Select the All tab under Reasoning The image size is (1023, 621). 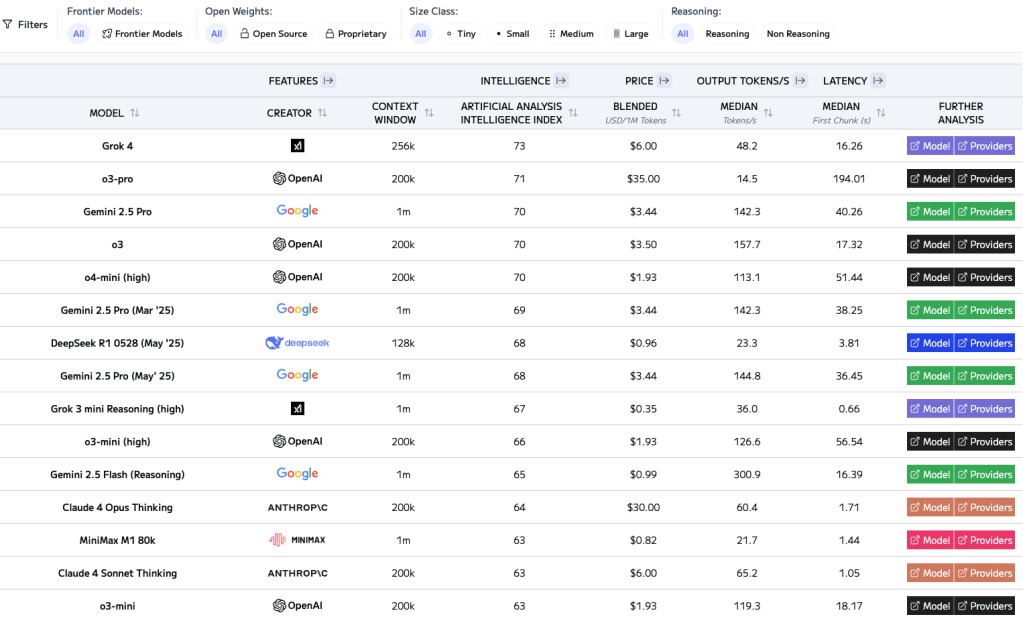[682, 33]
